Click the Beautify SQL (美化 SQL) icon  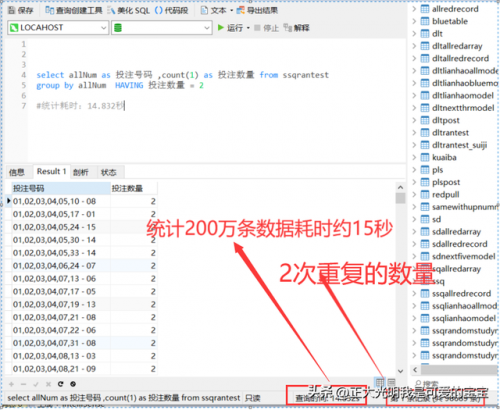click(x=129, y=11)
